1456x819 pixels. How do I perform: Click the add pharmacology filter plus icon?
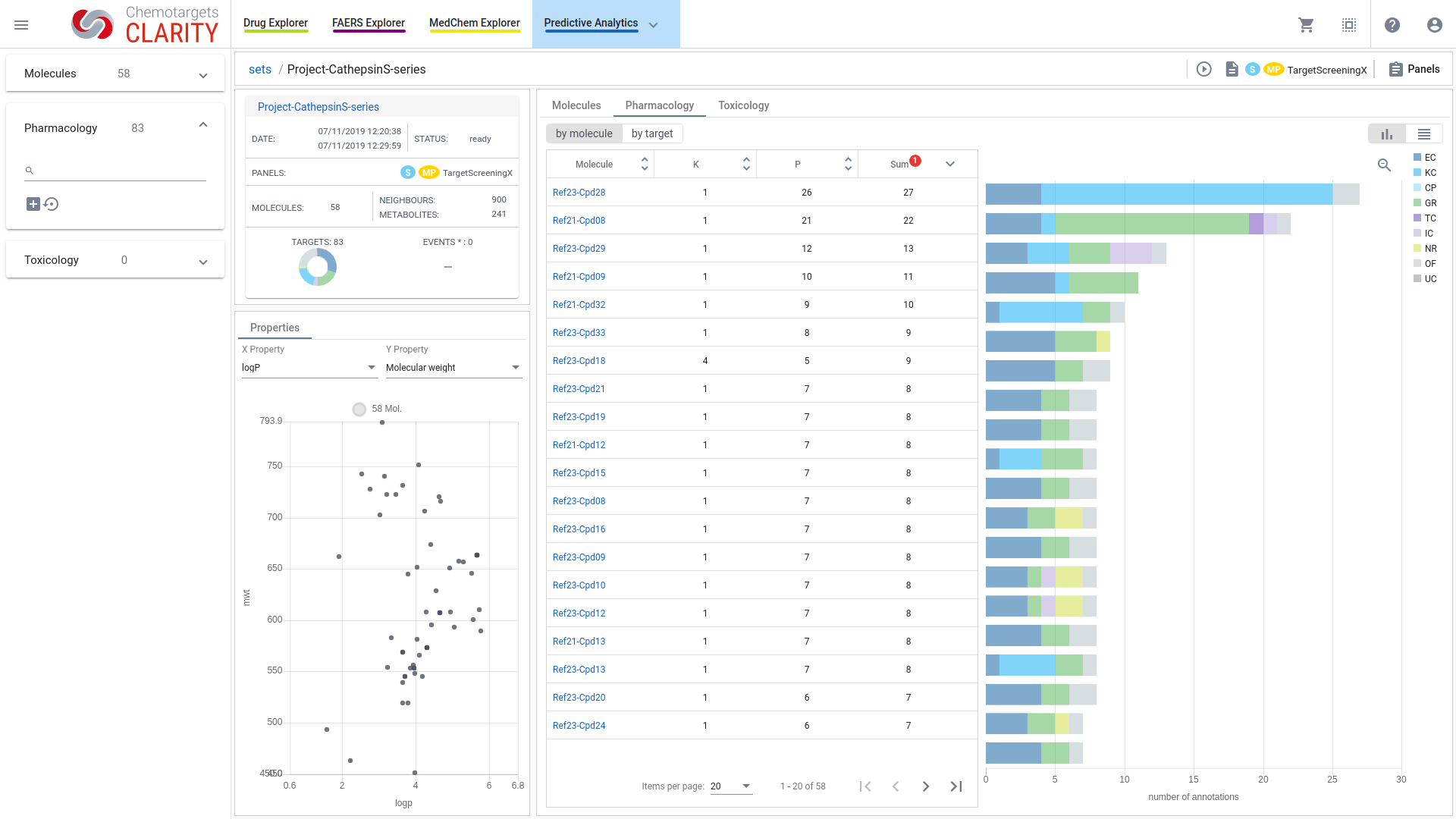tap(33, 204)
